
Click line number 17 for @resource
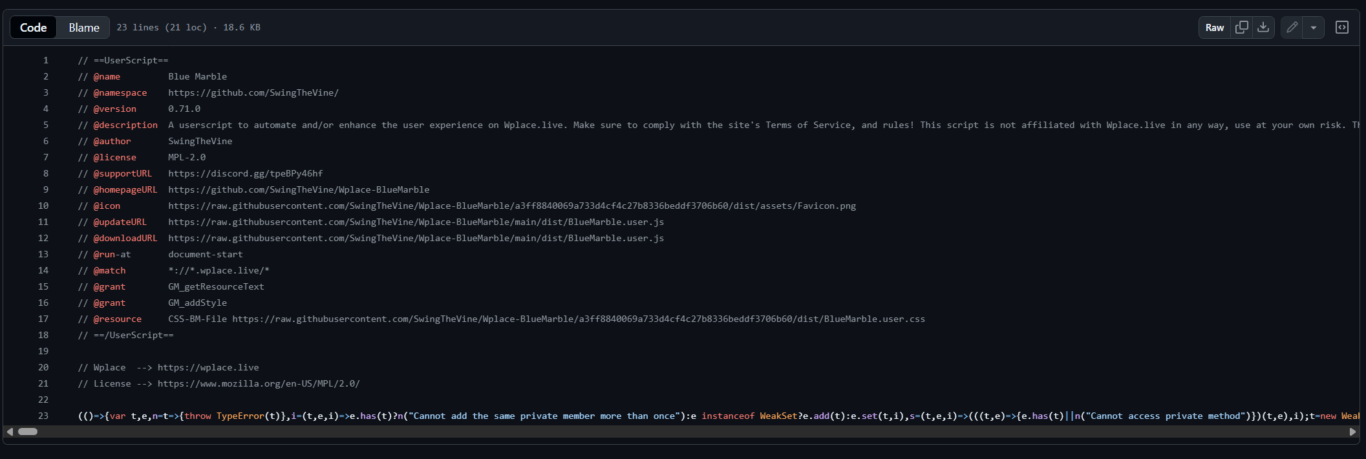(x=43, y=318)
